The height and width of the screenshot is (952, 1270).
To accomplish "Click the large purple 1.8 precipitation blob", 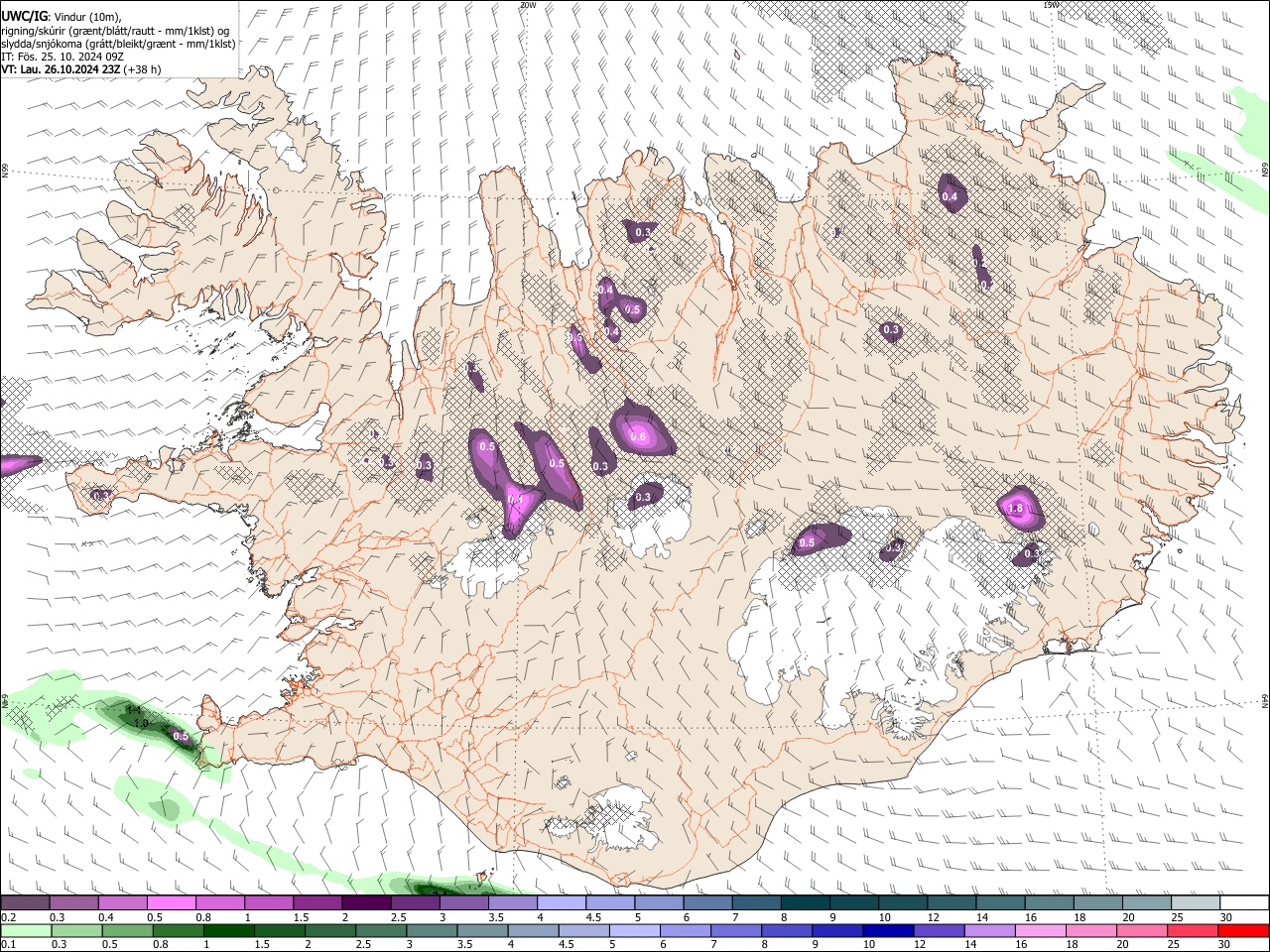I will 1021,507.
